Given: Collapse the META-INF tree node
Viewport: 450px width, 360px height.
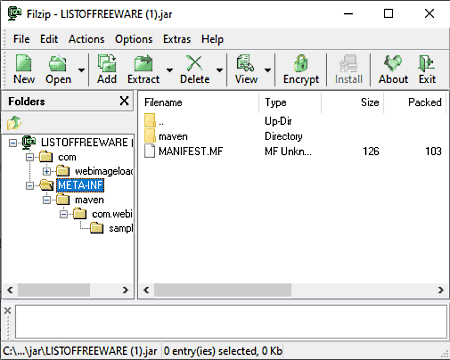Looking at the screenshot, I should [x=30, y=186].
